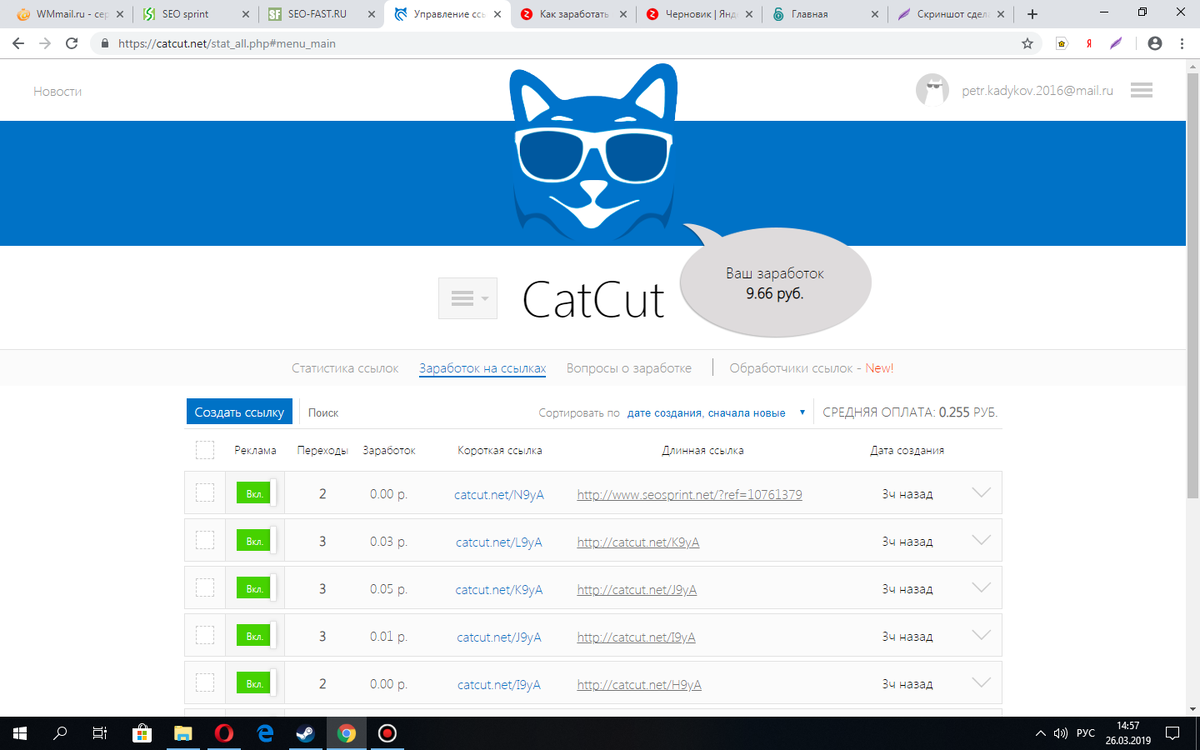Open the hamburger menu beside the email
This screenshot has width=1200, height=750.
click(x=1142, y=90)
